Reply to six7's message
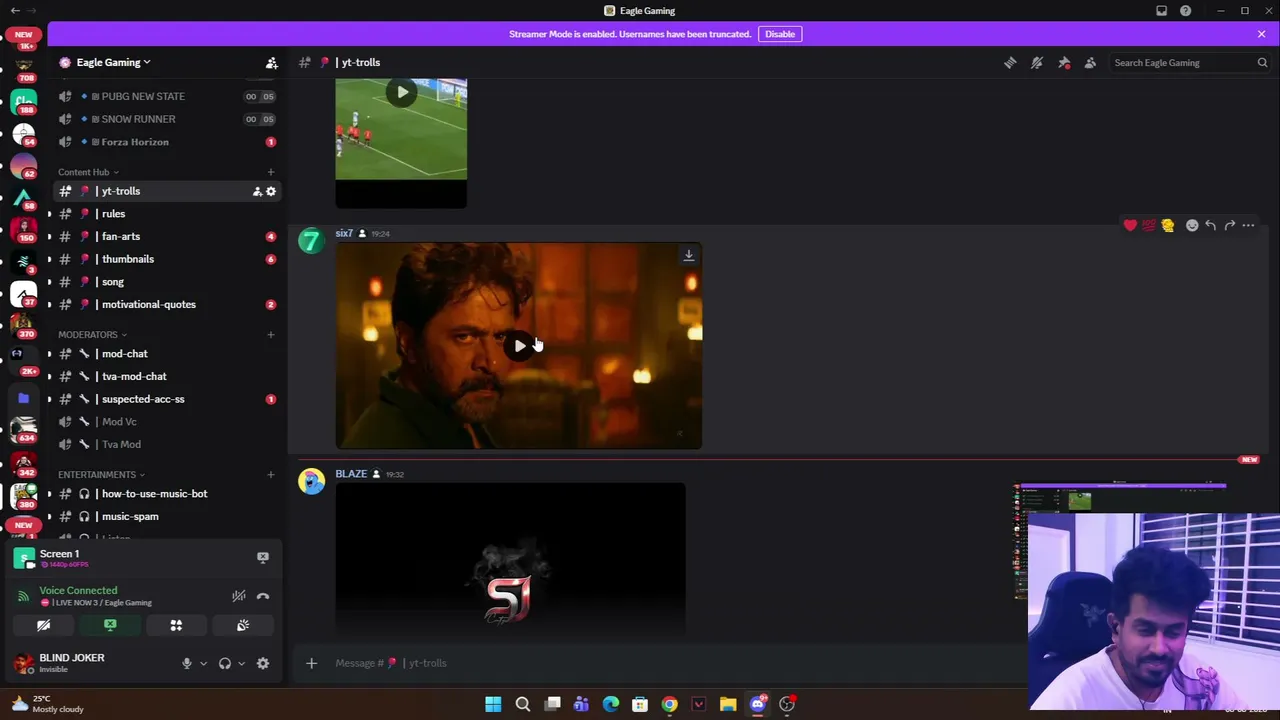This screenshot has width=1280, height=720. 1210,226
